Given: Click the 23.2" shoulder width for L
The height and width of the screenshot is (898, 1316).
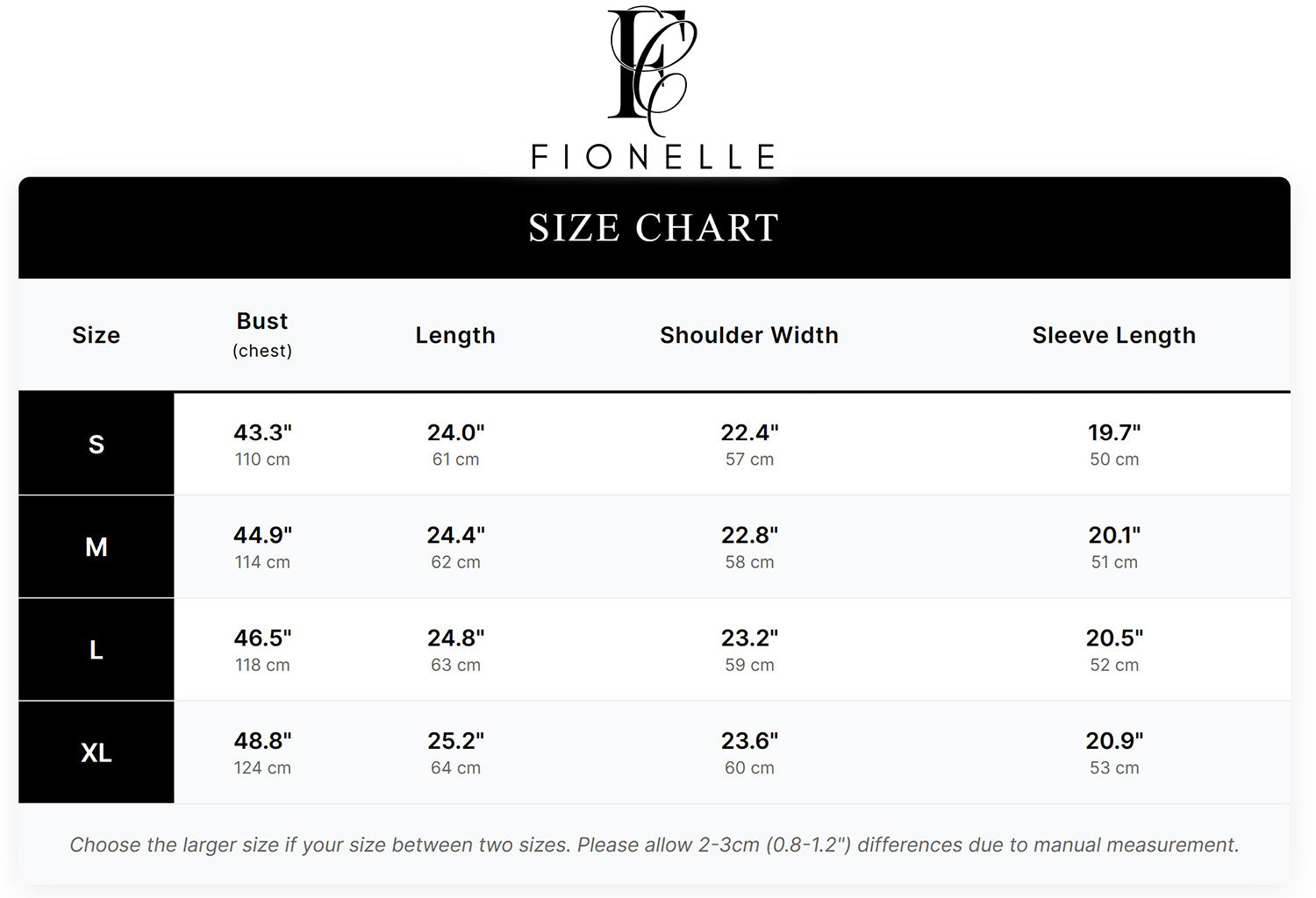Looking at the screenshot, I should click(749, 638).
